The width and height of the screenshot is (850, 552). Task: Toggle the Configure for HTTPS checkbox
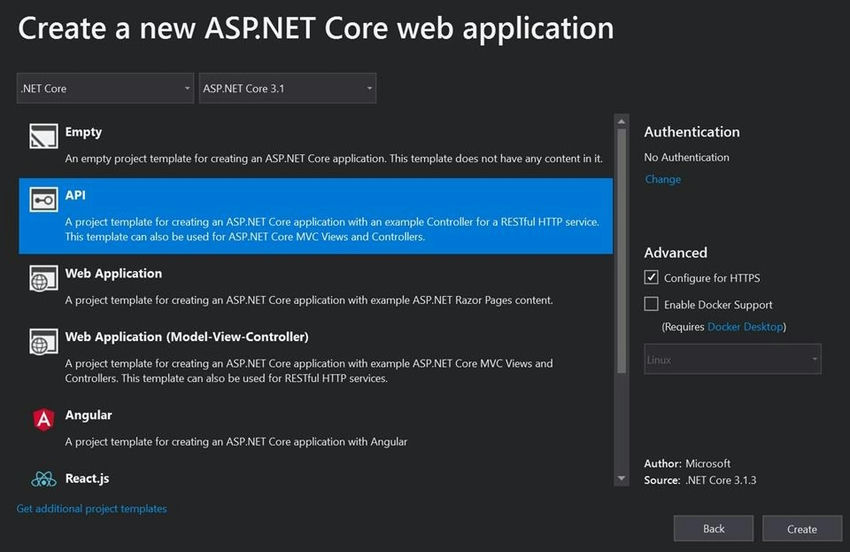point(651,277)
